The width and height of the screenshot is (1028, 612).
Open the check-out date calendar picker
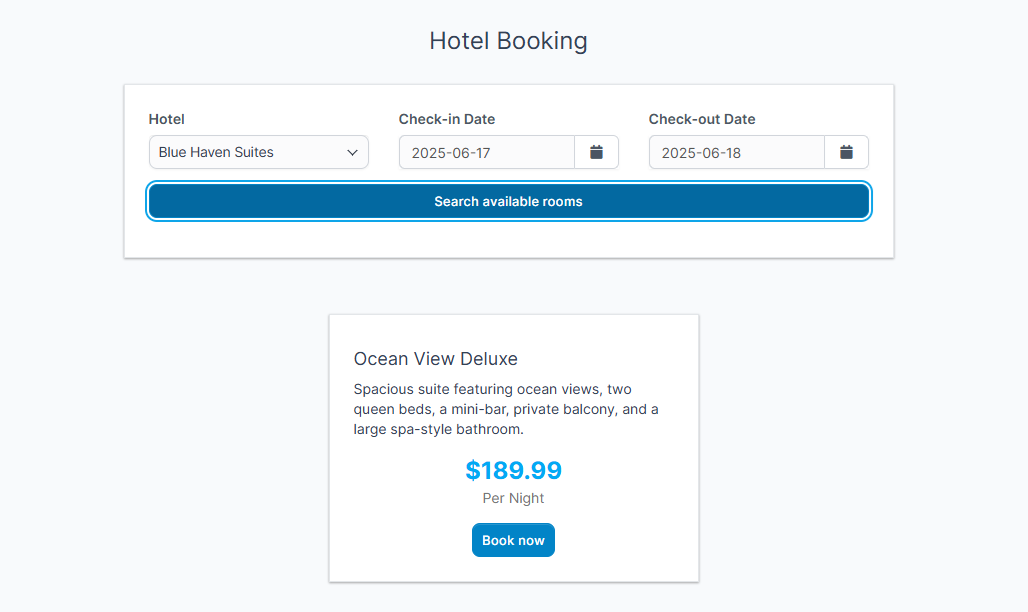[846, 152]
